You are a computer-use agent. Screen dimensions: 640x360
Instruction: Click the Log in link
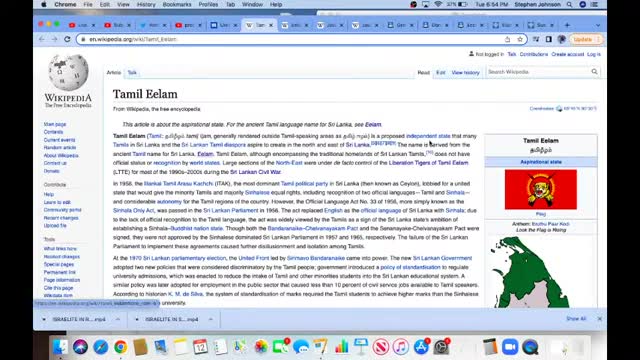594,54
